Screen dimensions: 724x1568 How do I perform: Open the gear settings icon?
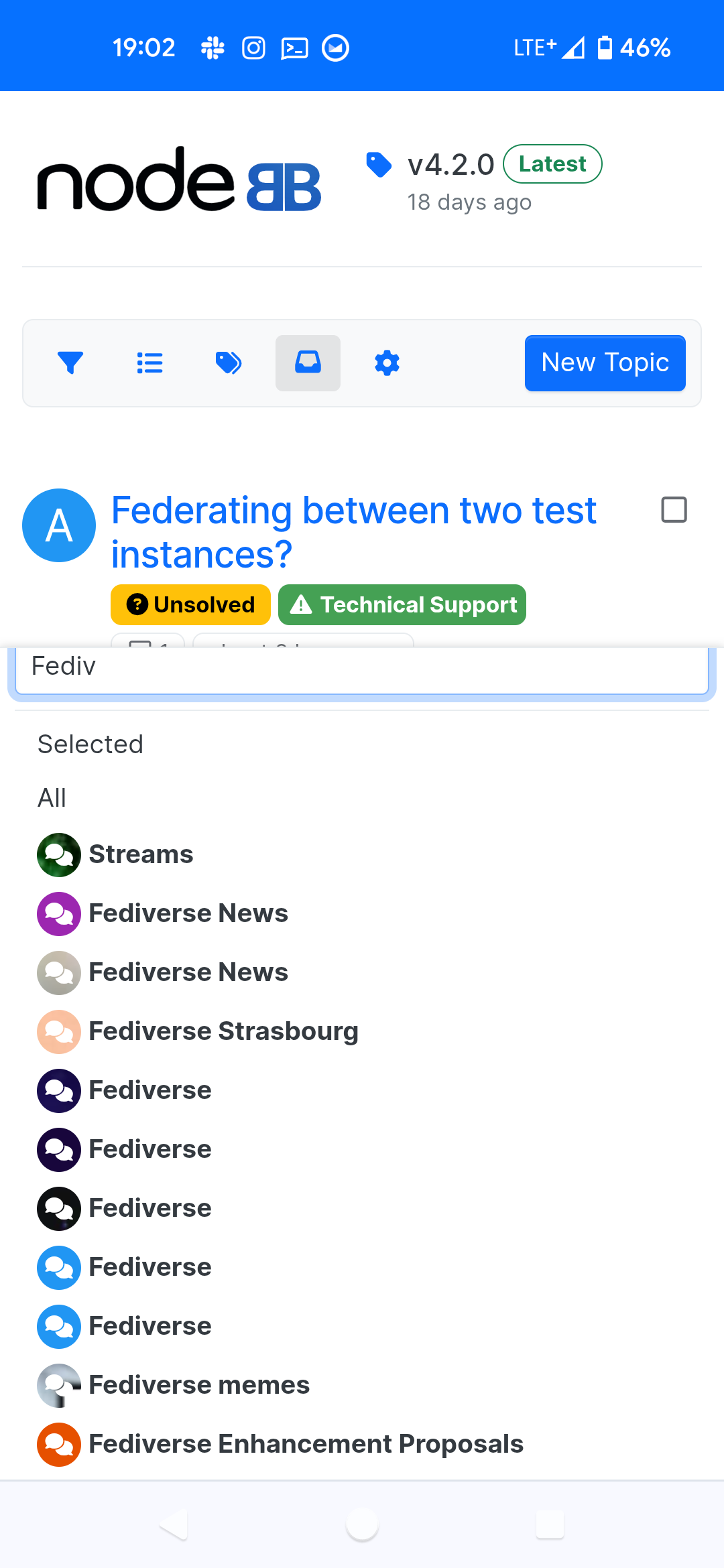coord(387,363)
